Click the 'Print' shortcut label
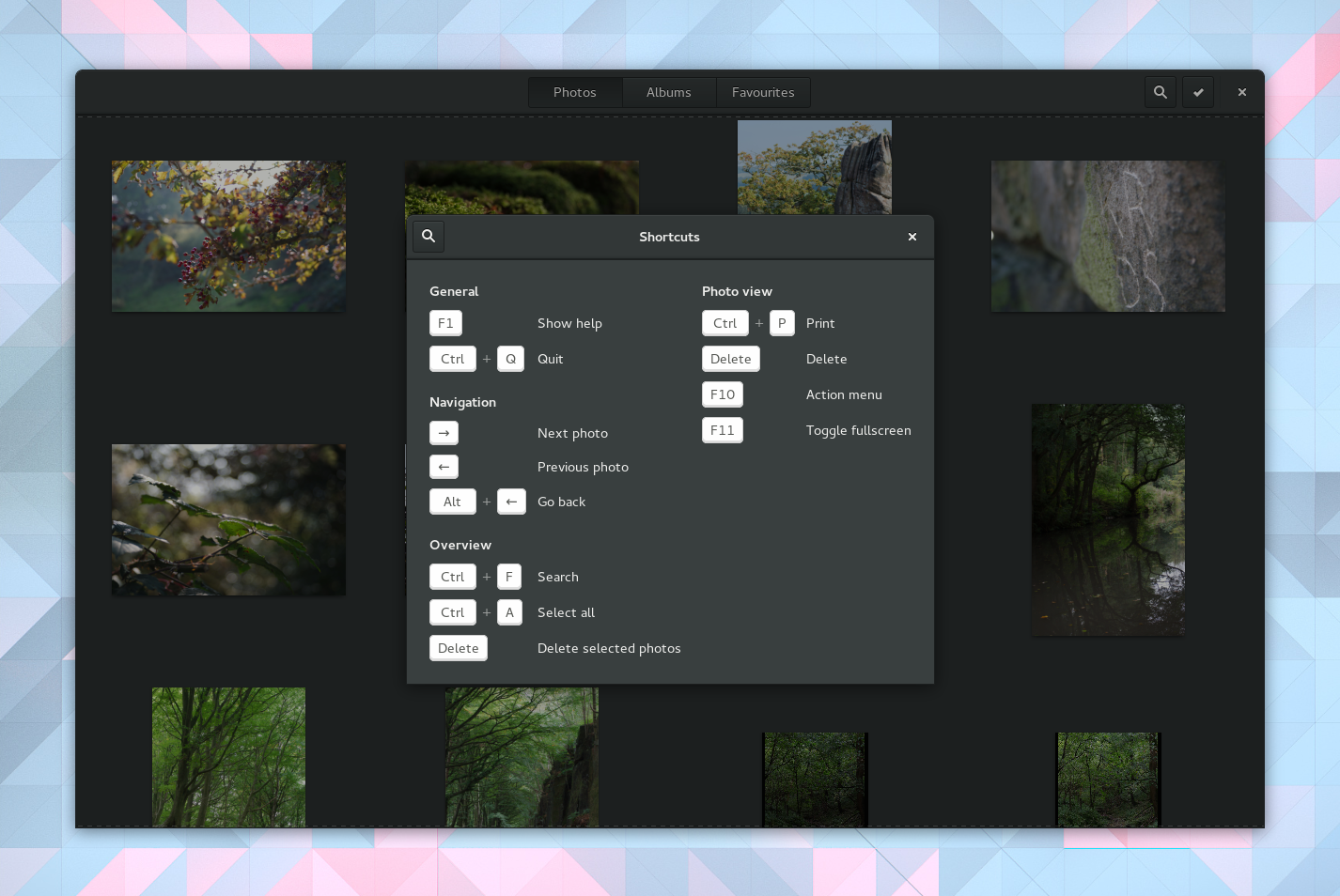The height and width of the screenshot is (896, 1340). 820,323
